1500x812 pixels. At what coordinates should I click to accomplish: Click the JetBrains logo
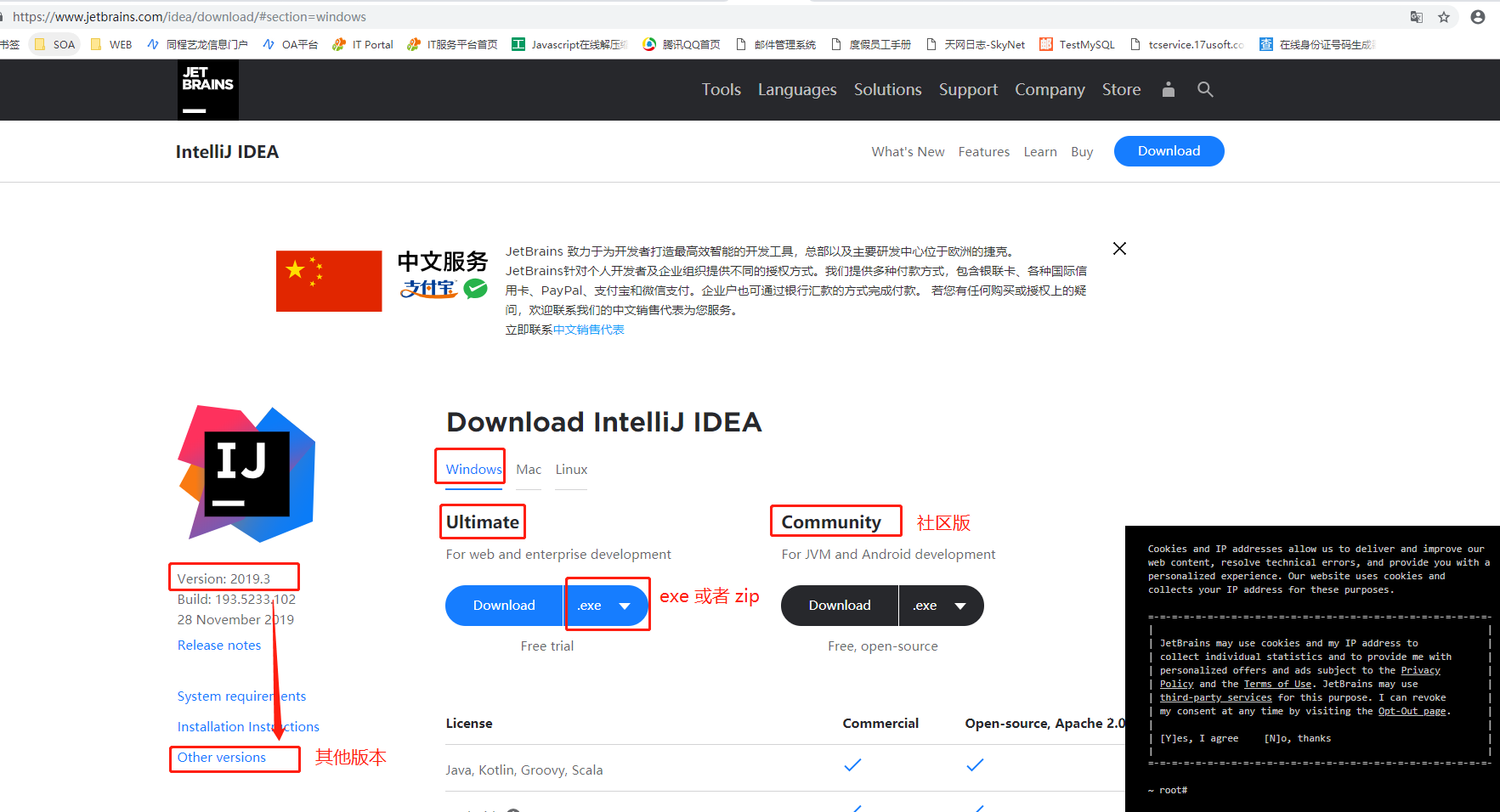[x=208, y=90]
